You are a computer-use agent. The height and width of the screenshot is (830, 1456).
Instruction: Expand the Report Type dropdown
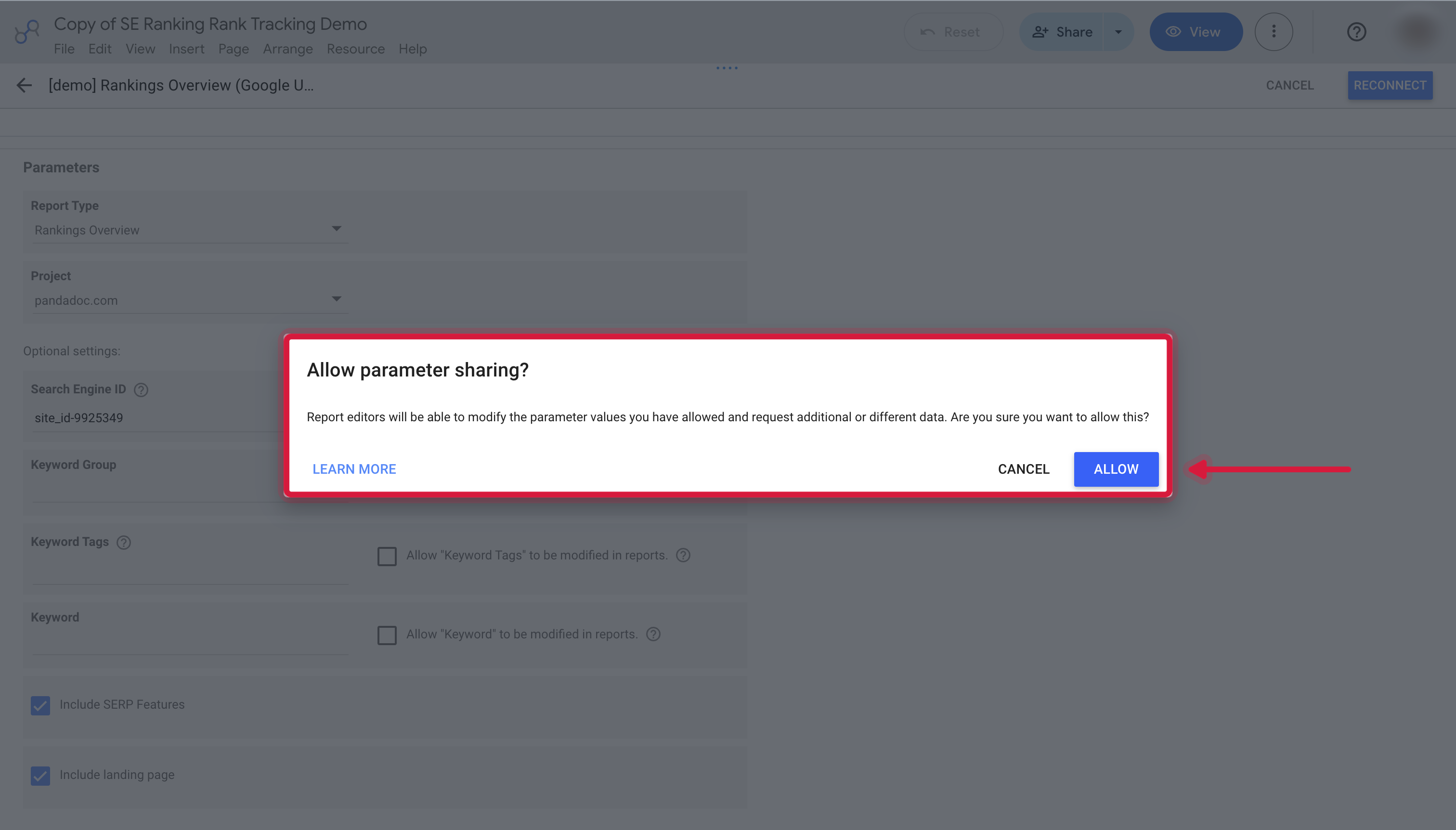tap(190, 230)
